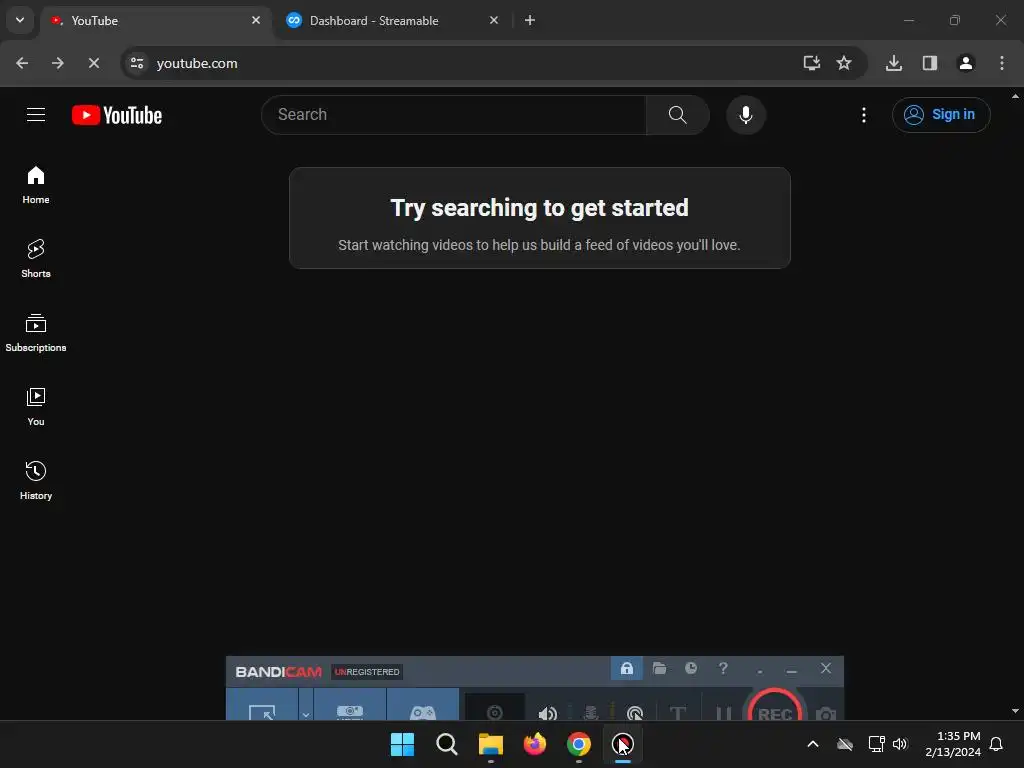Screen dimensions: 1024x768
Task: Open the You section in sidebar
Action: tap(36, 406)
